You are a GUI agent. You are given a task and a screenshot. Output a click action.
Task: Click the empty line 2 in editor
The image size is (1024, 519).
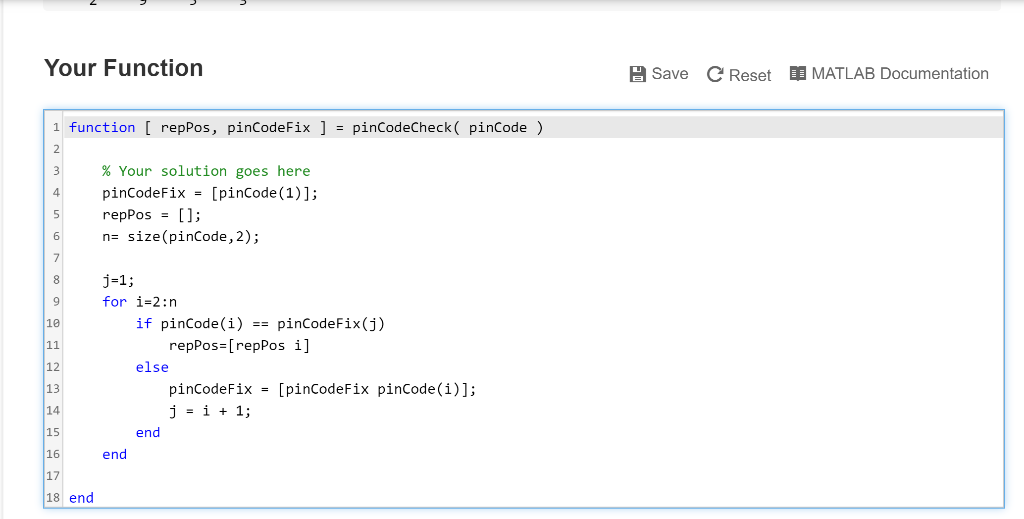coord(533,149)
